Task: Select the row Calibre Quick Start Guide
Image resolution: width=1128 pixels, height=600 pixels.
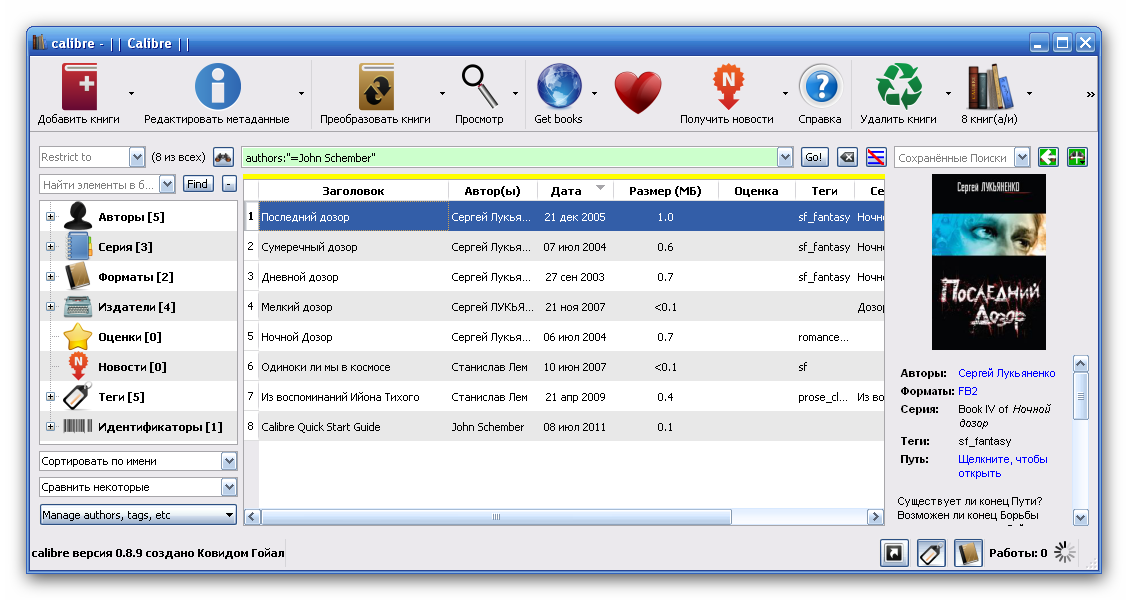Action: (x=564, y=427)
